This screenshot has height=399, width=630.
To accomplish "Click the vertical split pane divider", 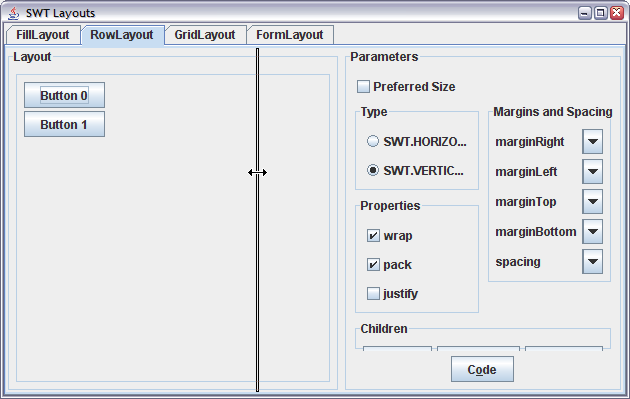I will [x=258, y=219].
